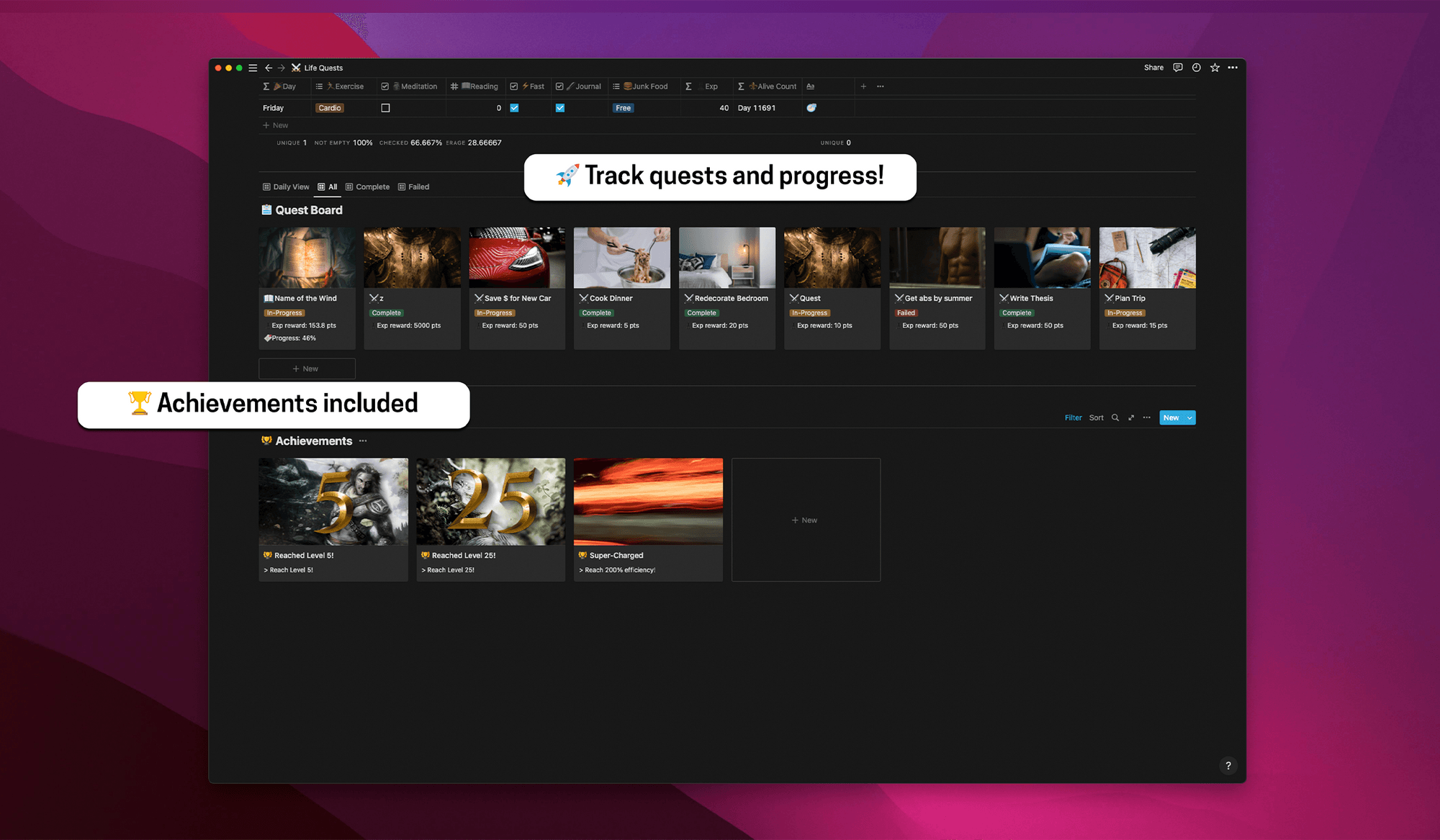Expand Achievements database to full page
The width and height of the screenshot is (1440, 840).
(1131, 417)
